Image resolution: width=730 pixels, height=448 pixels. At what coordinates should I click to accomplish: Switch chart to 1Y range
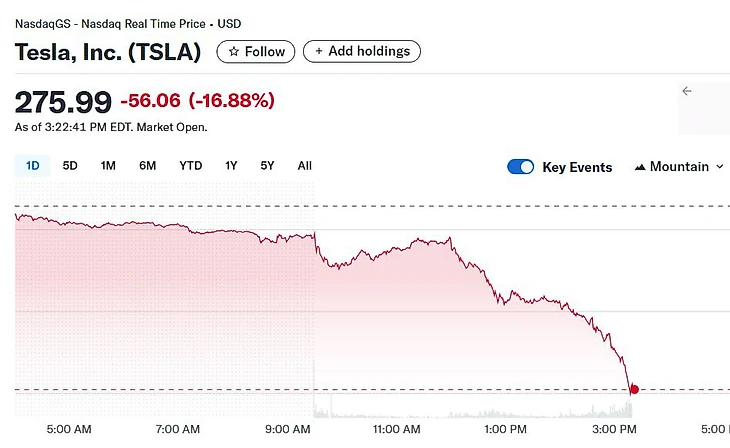click(x=231, y=166)
